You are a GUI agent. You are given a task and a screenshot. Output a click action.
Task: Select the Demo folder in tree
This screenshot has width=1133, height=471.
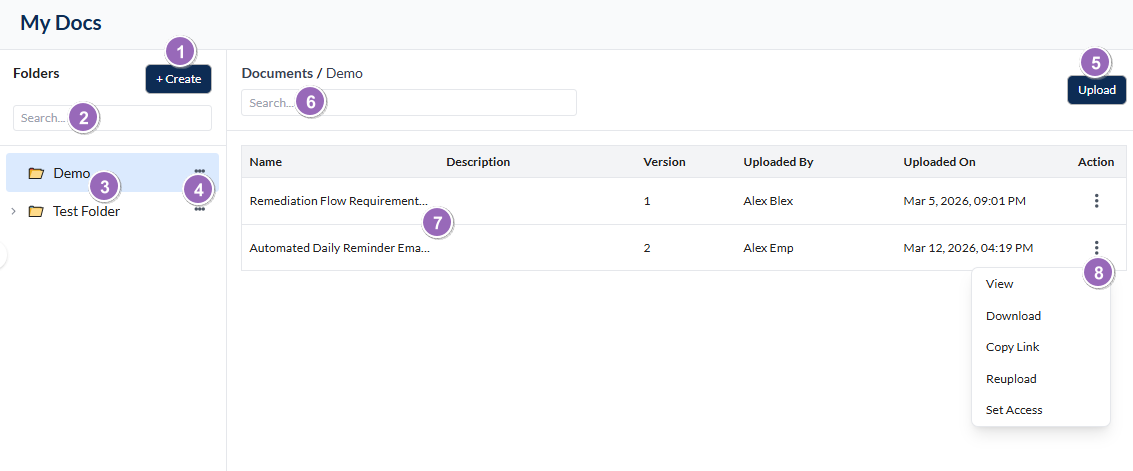coord(112,173)
